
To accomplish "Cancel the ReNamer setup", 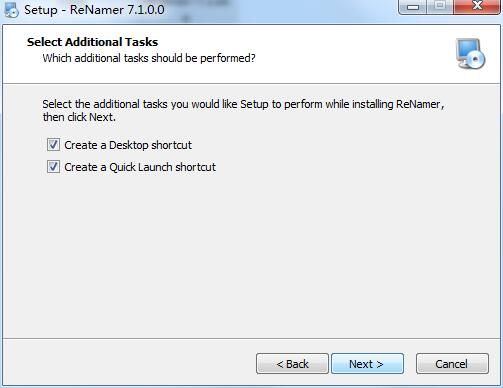I will 452,364.
